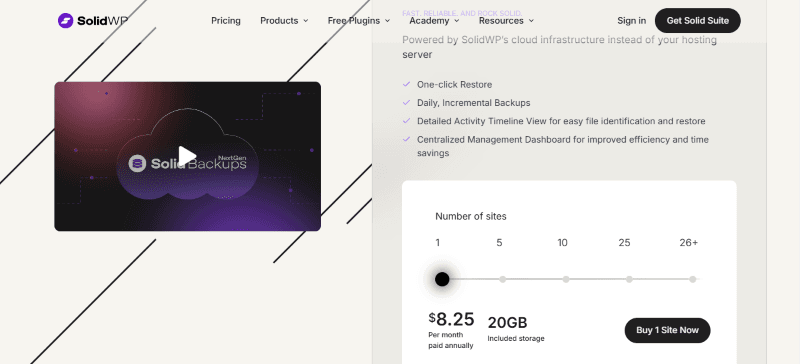Click the Solid Backups disc icon in video
Screen dimensions: 800x364
coord(137,163)
